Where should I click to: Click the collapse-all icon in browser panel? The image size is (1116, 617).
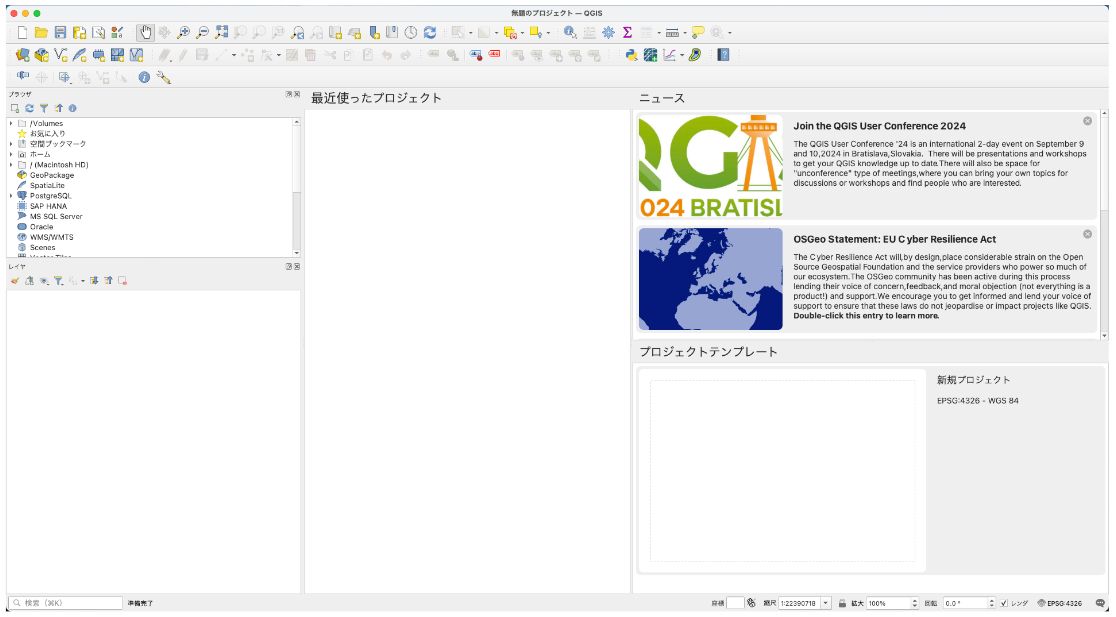pyautogui.click(x=58, y=108)
